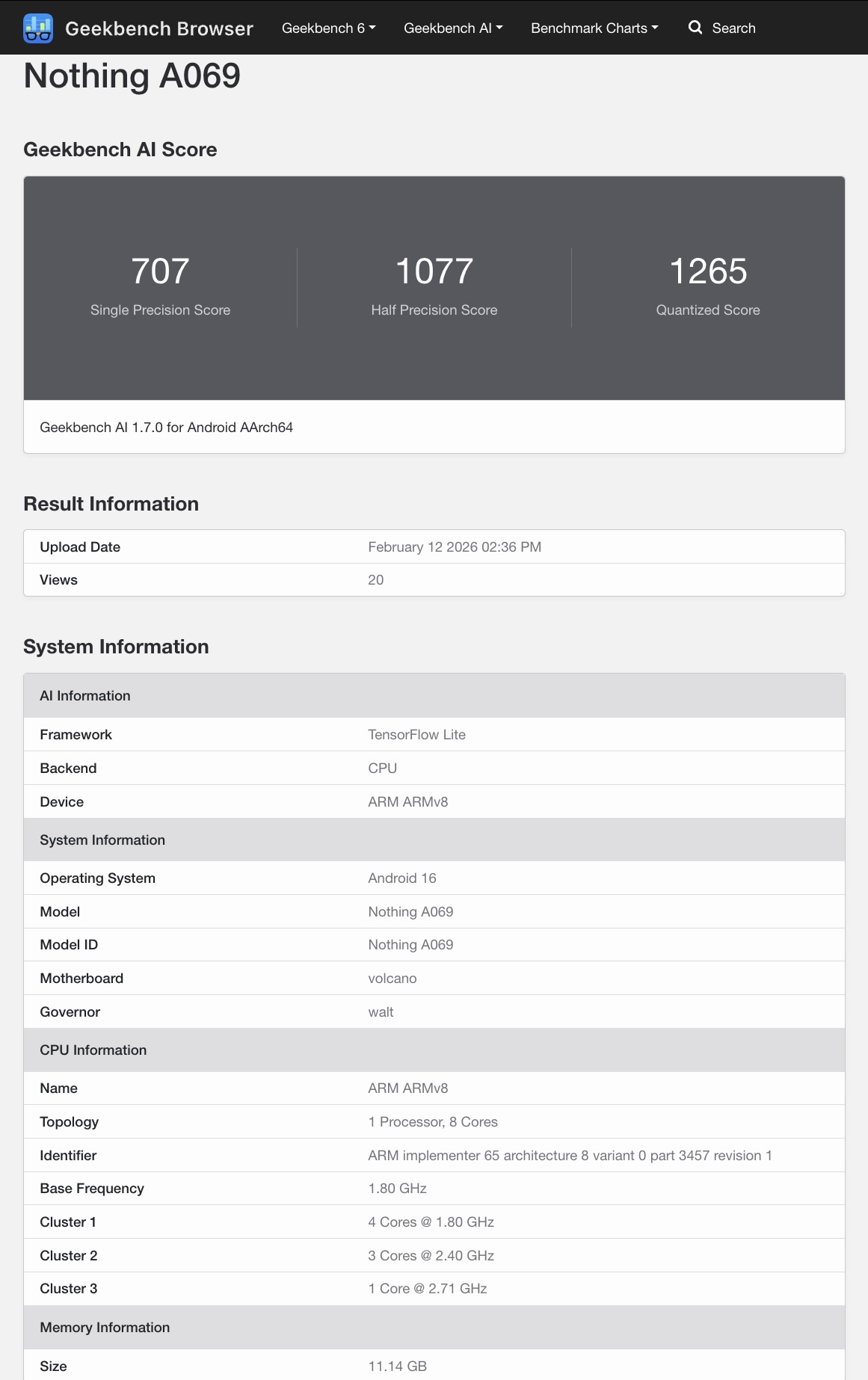The width and height of the screenshot is (868, 1380).
Task: Click the Identifier row ARM implementer text
Action: pyautogui.click(x=570, y=1155)
